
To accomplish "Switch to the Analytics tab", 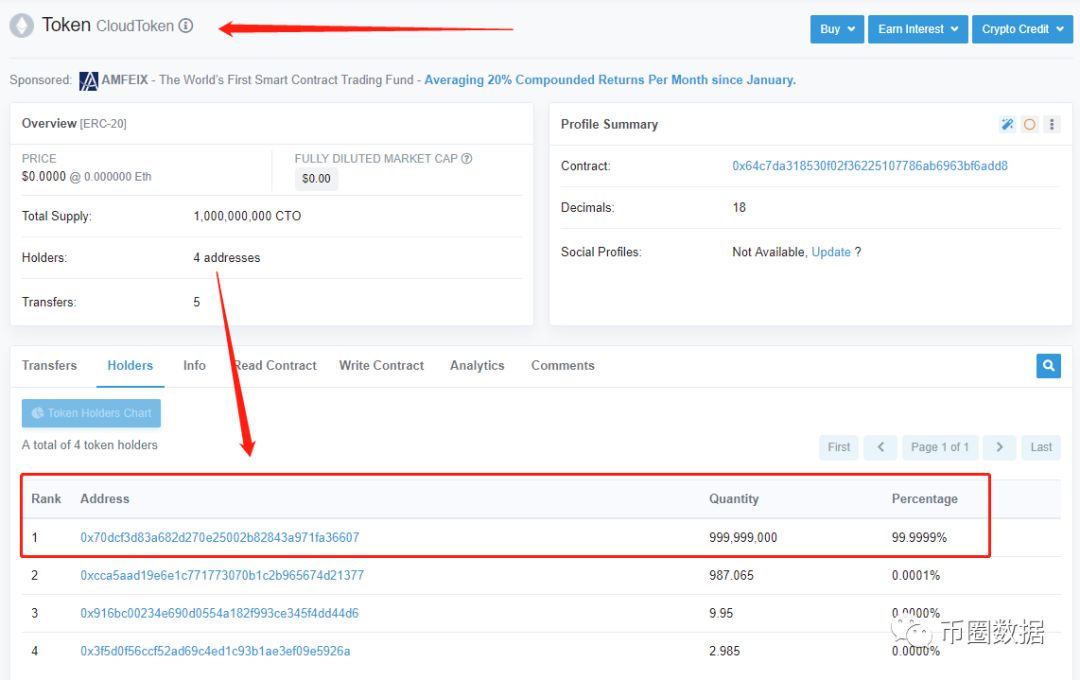I will (477, 365).
